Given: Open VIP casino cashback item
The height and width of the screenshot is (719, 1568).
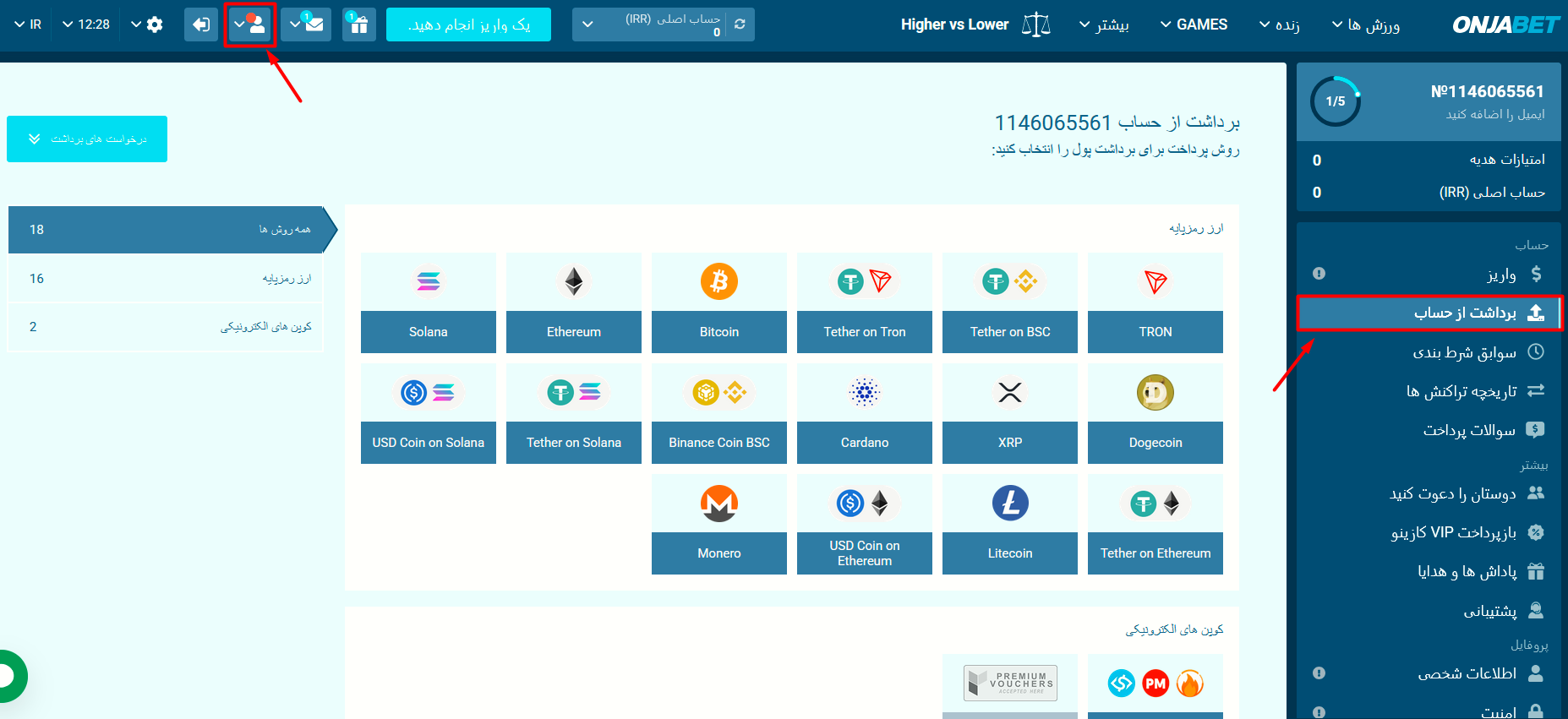Looking at the screenshot, I should 1429,532.
